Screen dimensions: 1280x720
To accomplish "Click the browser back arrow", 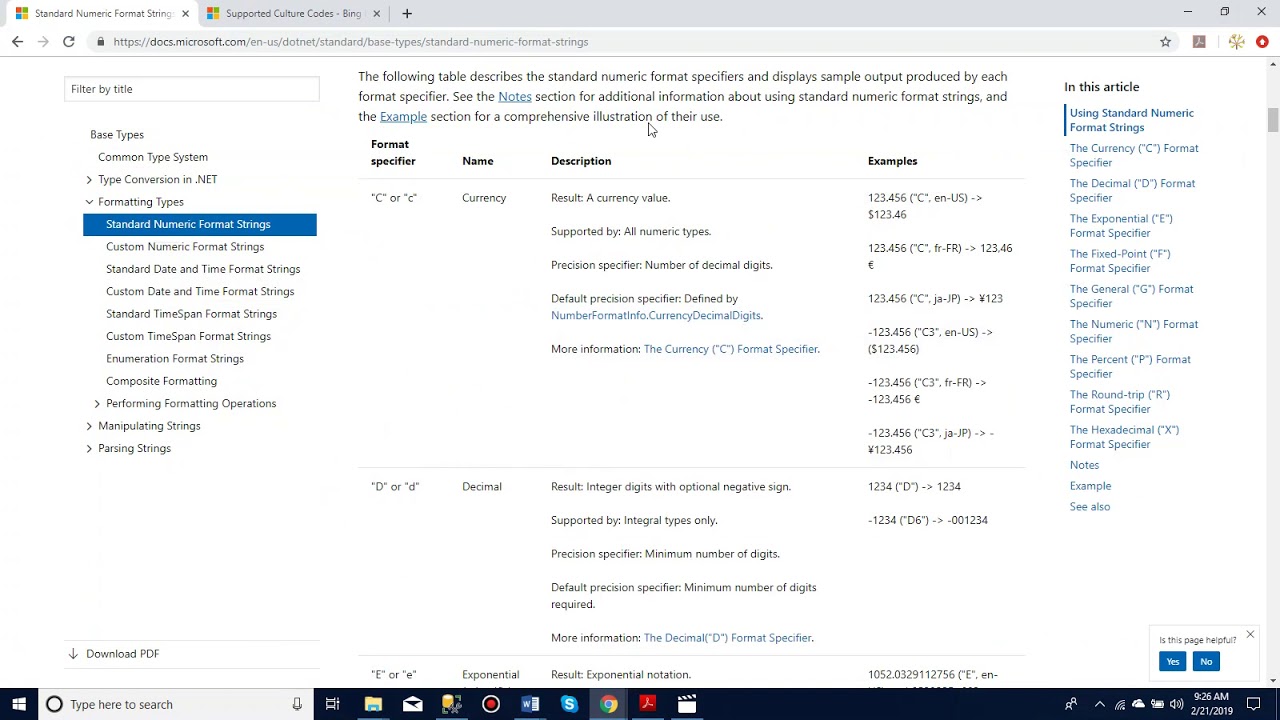I will coord(17,41).
